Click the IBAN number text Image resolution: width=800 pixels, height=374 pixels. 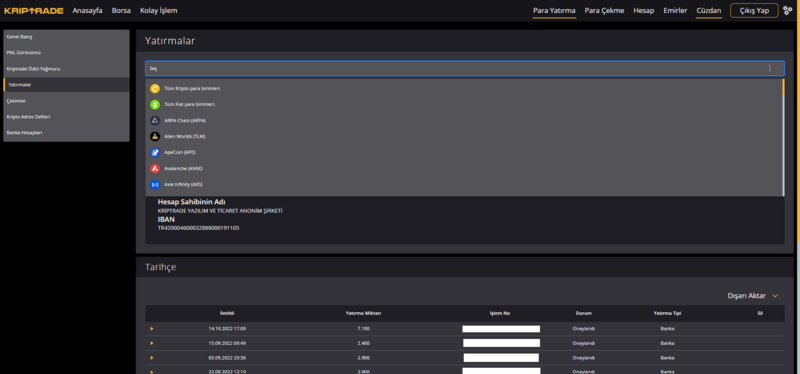pyautogui.click(x=198, y=228)
